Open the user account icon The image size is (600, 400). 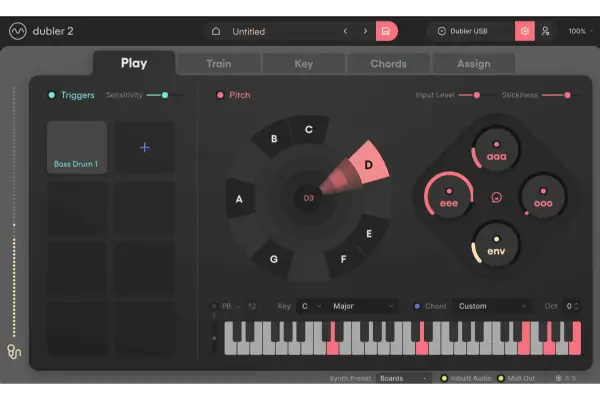coord(546,31)
